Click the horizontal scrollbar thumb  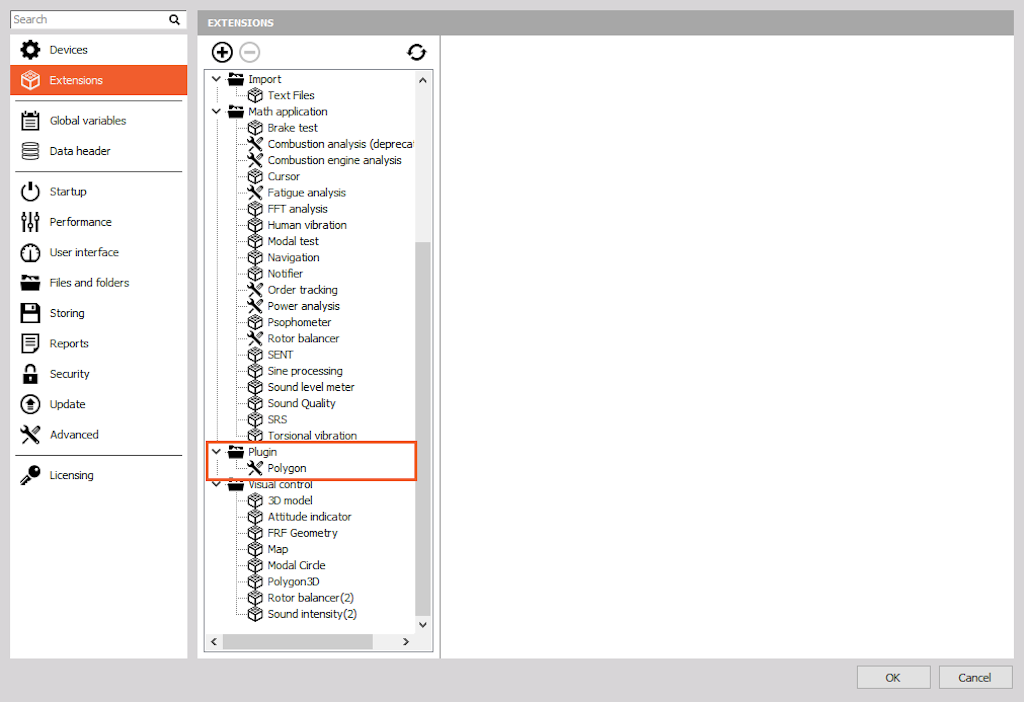(298, 642)
